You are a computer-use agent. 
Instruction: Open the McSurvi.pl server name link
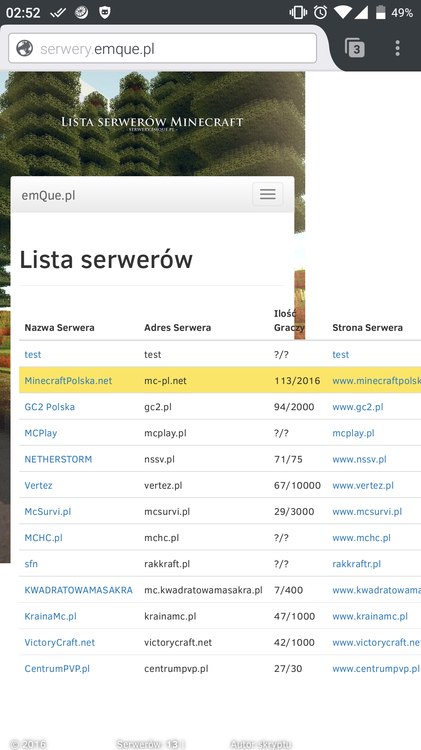pos(47,511)
